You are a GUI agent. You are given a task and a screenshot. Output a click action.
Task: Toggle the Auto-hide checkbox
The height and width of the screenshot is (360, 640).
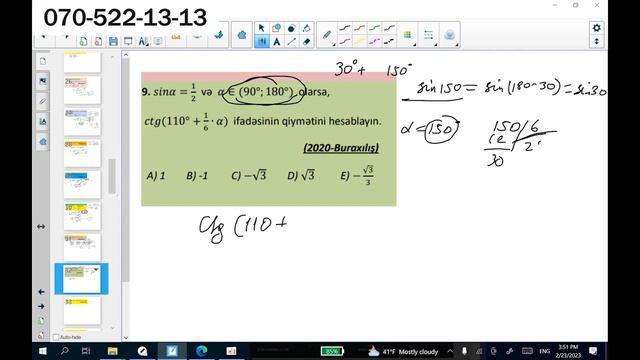pyautogui.click(x=56, y=337)
